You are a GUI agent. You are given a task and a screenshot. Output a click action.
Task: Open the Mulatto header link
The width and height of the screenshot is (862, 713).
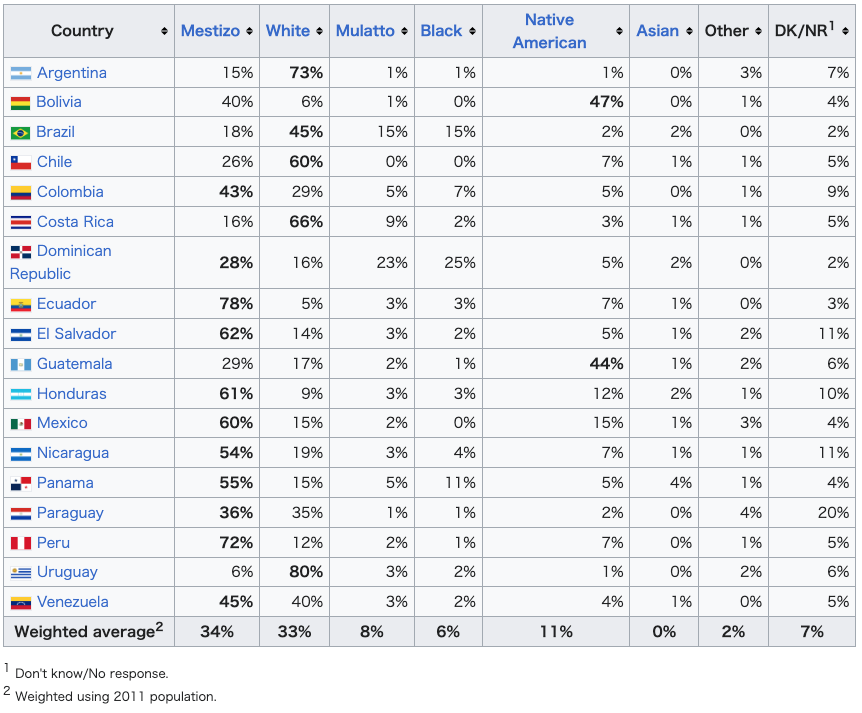[x=365, y=31]
